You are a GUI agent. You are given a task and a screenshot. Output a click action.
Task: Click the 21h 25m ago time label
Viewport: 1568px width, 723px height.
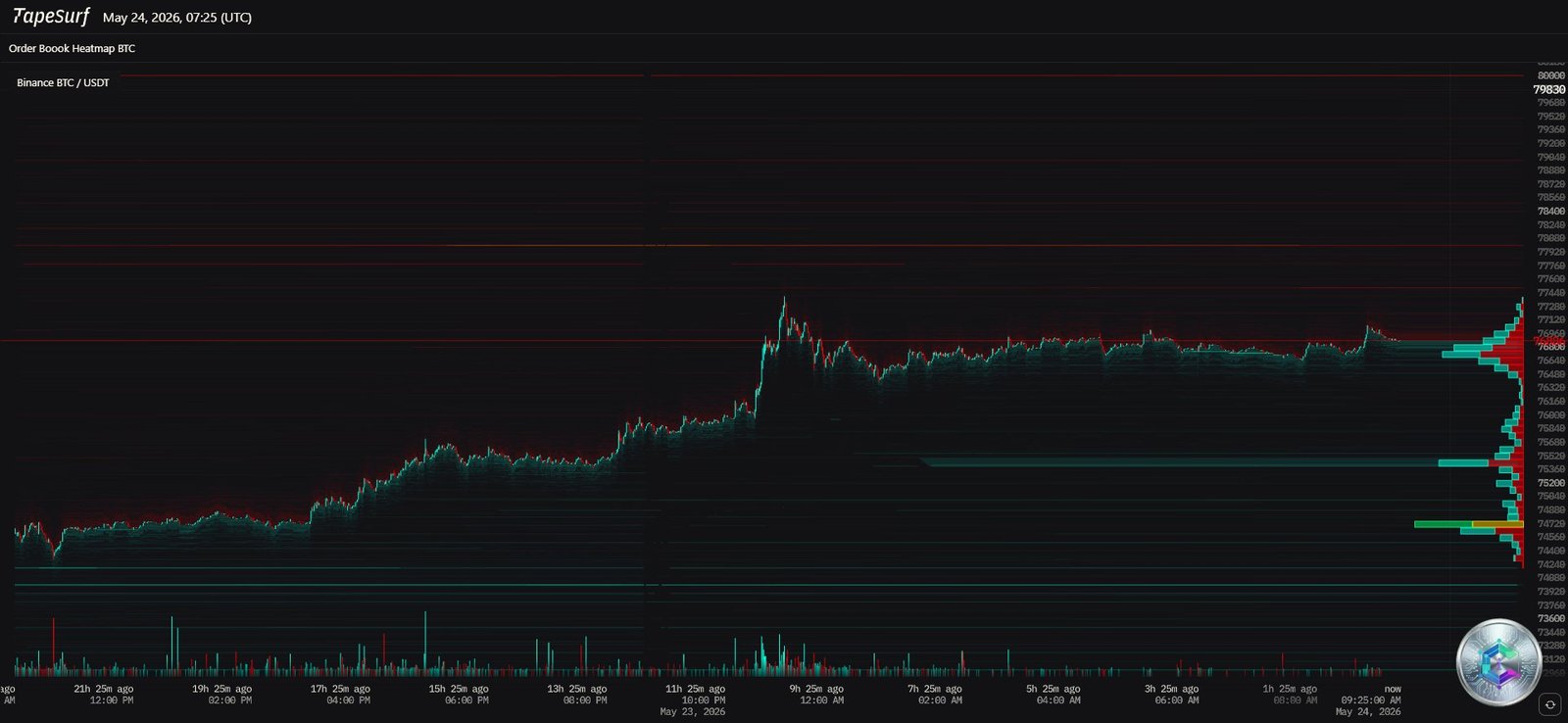tap(104, 689)
